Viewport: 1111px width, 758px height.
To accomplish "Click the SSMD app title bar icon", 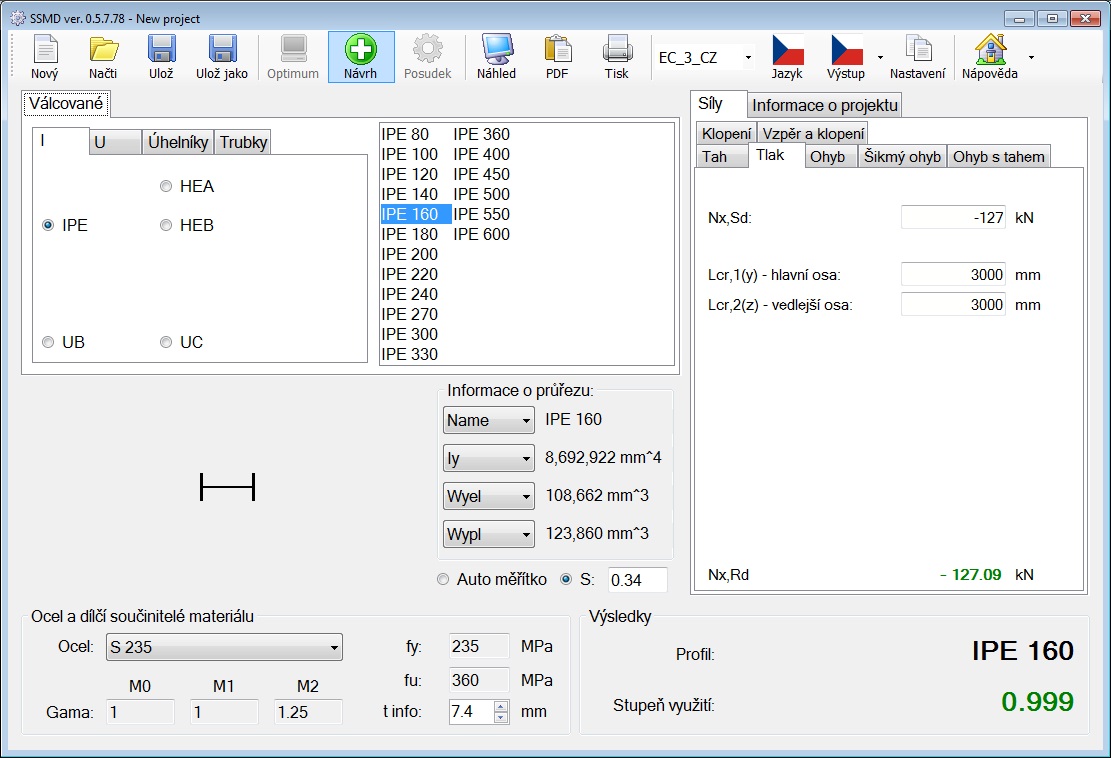I will (x=18, y=18).
